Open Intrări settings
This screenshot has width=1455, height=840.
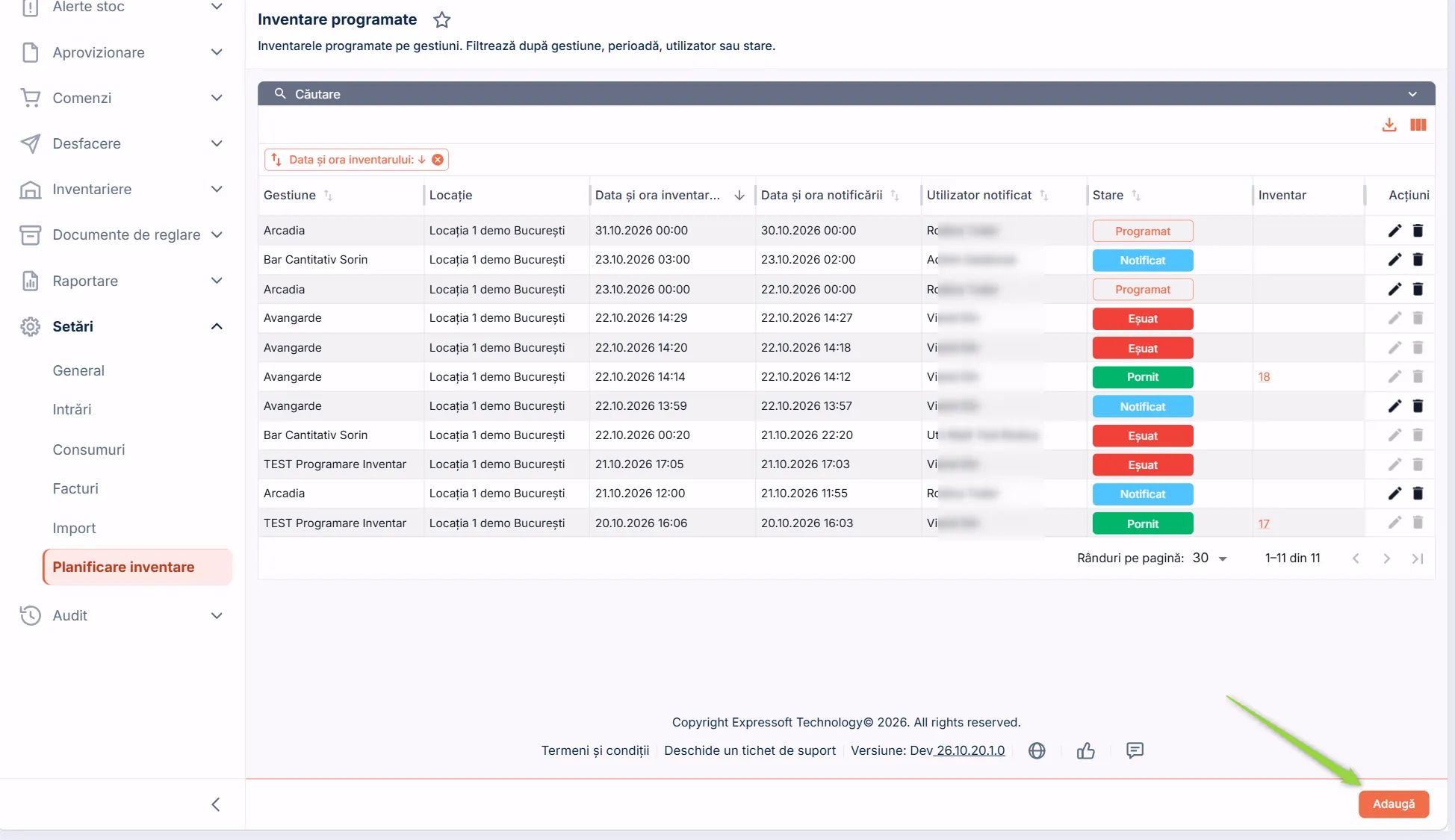(72, 409)
